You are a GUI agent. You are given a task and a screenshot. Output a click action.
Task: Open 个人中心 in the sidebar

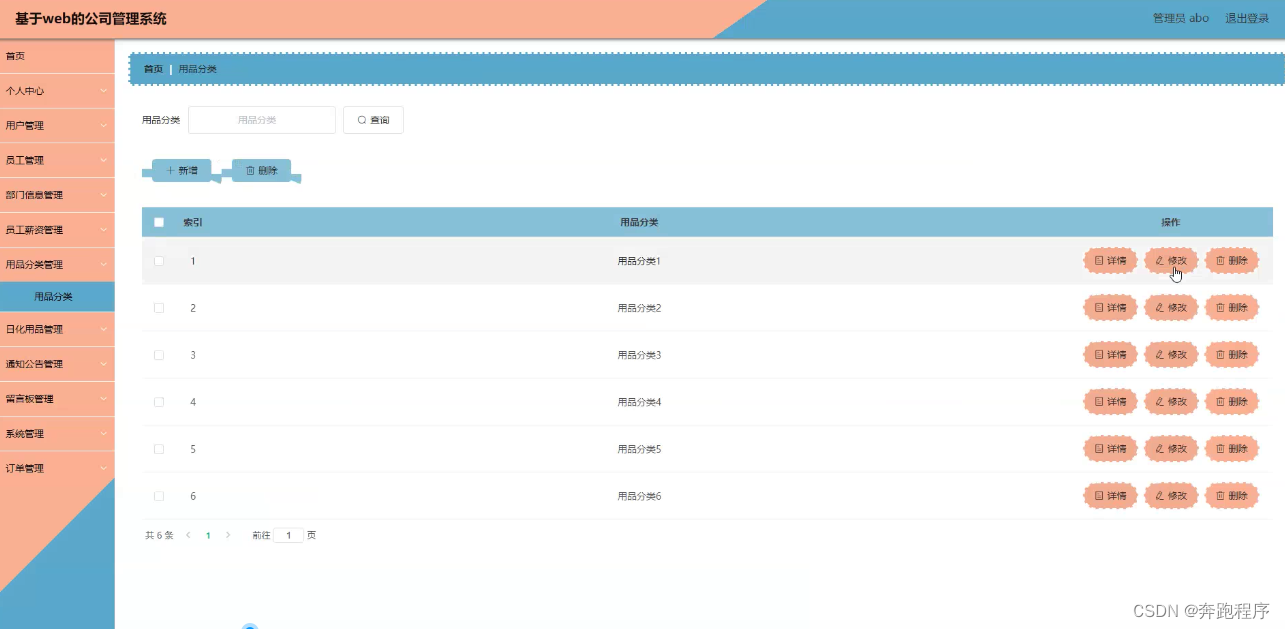pos(57,90)
